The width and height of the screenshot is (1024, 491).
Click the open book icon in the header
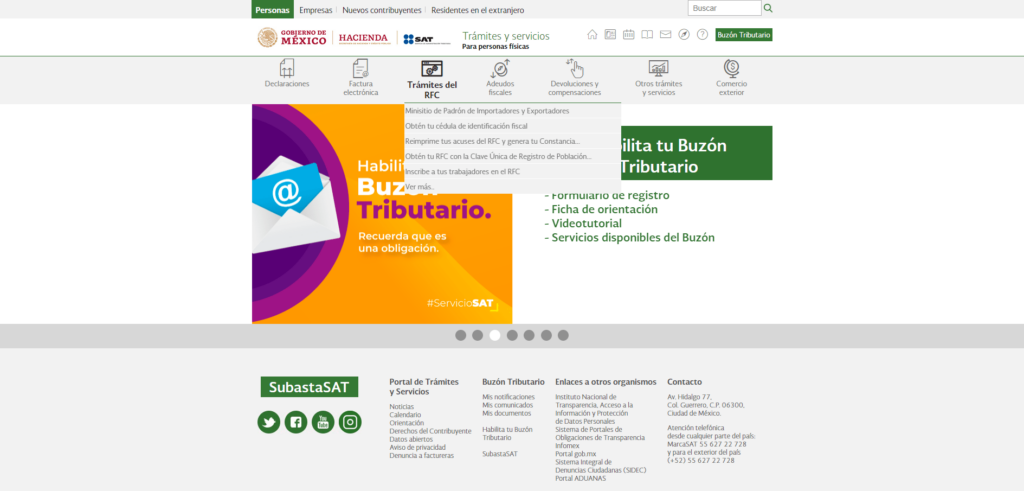[x=647, y=35]
